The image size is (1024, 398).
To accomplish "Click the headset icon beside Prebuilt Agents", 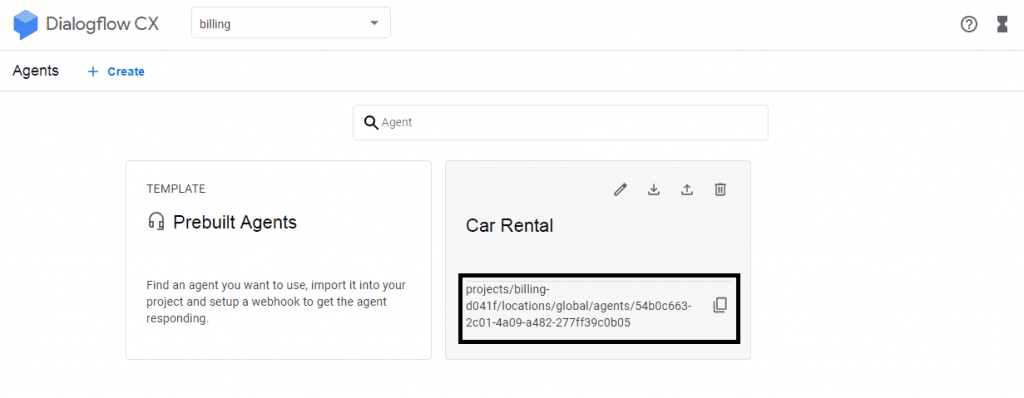I will pos(156,222).
